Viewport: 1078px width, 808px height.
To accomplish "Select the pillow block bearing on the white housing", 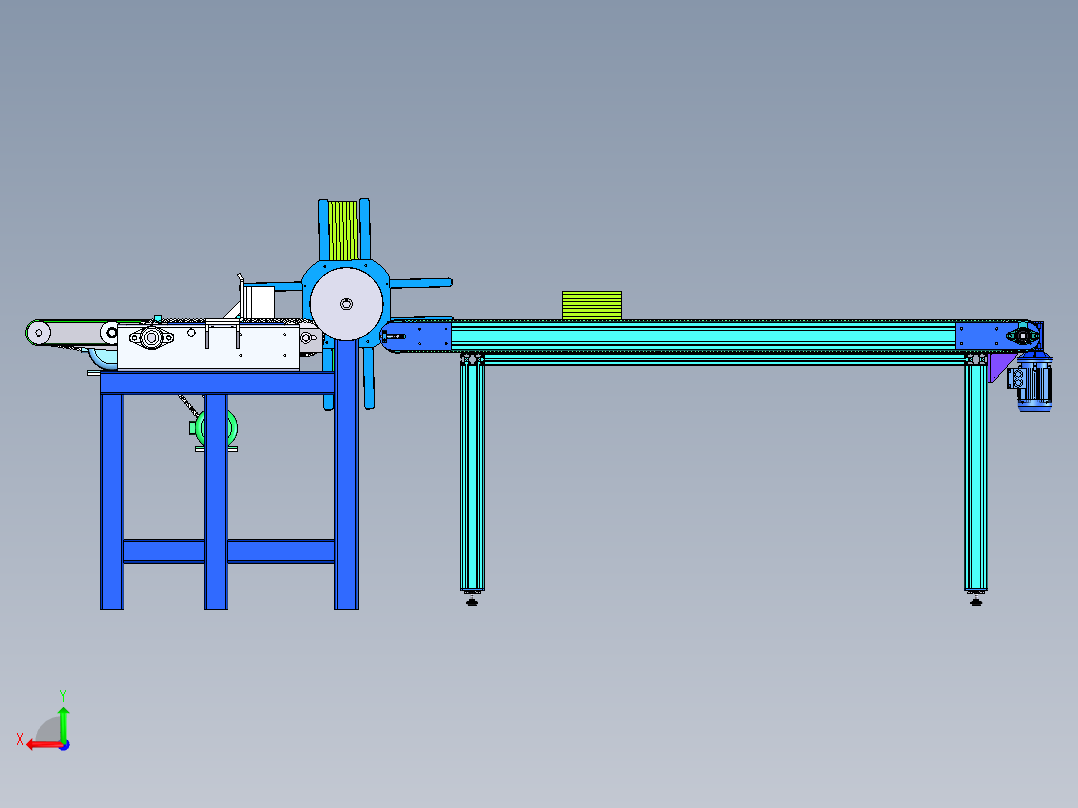I will tap(151, 338).
